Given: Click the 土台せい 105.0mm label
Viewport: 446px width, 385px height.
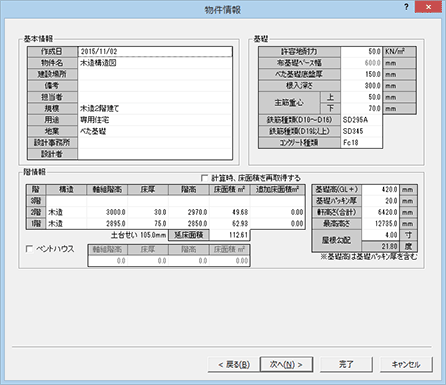Looking at the screenshot, I should (x=138, y=235).
